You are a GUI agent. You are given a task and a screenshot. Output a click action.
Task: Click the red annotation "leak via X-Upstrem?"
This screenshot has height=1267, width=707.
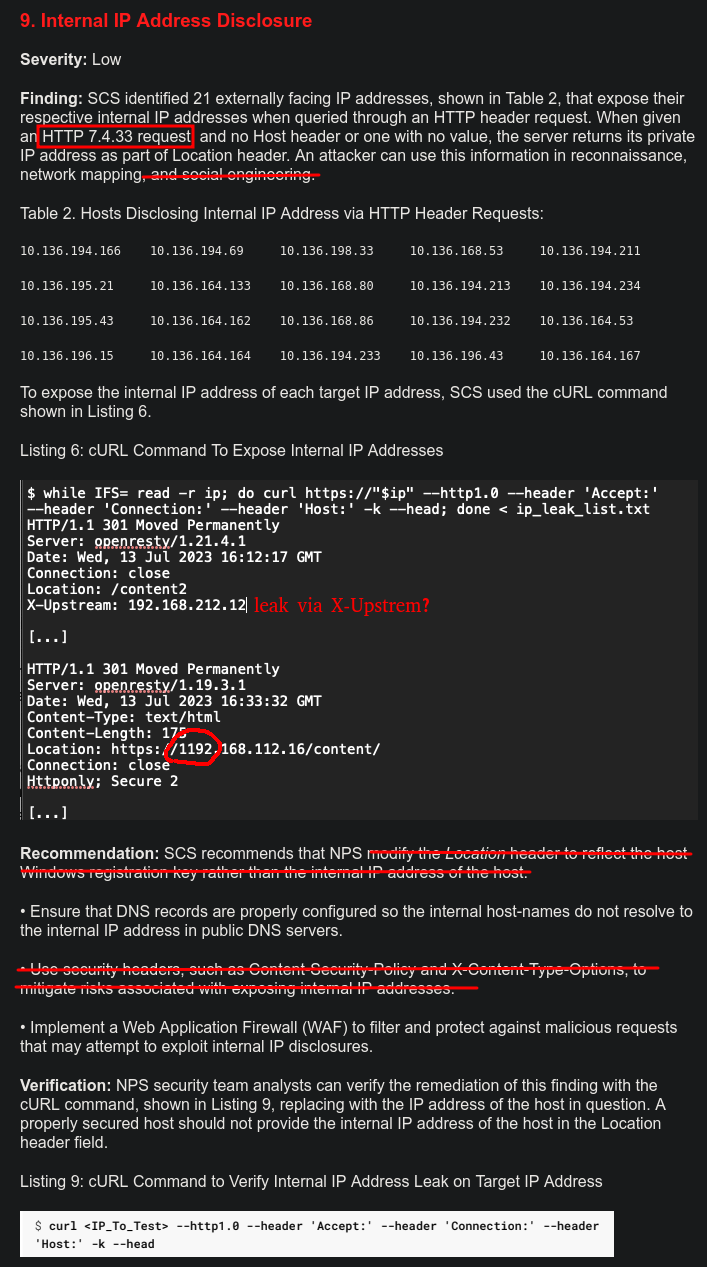click(342, 605)
